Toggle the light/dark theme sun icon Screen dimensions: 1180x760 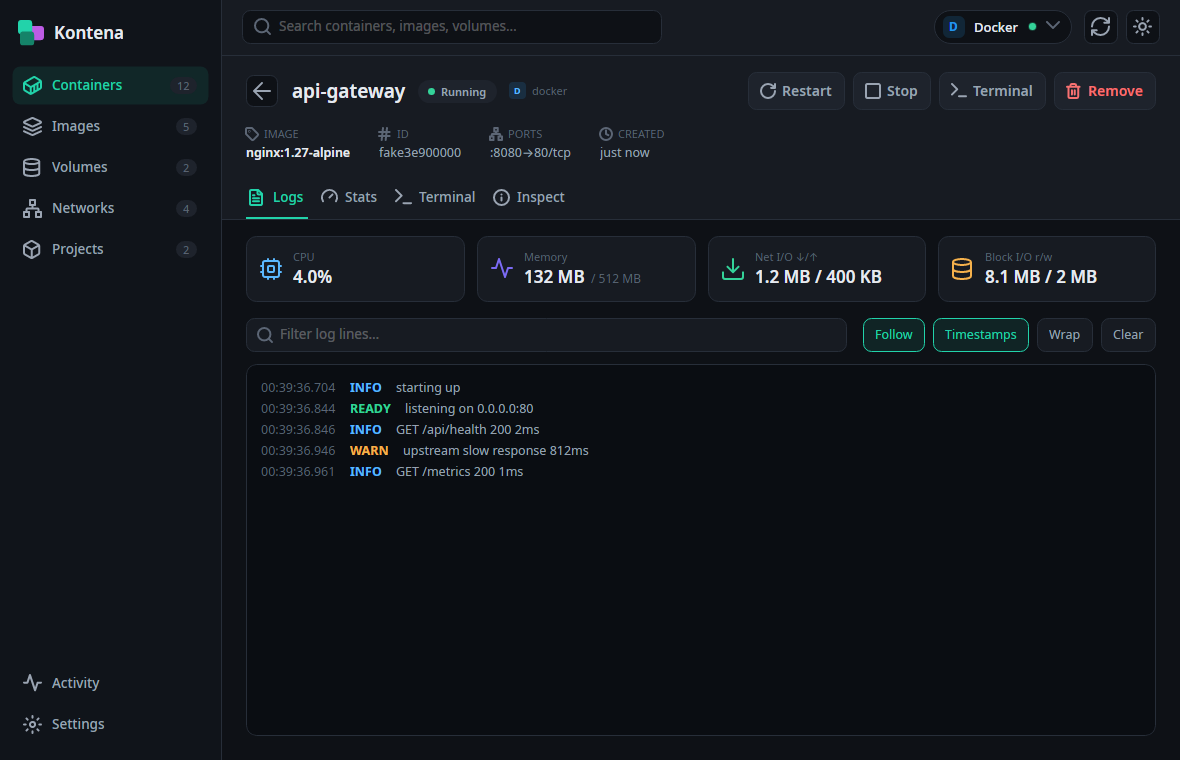(1142, 27)
